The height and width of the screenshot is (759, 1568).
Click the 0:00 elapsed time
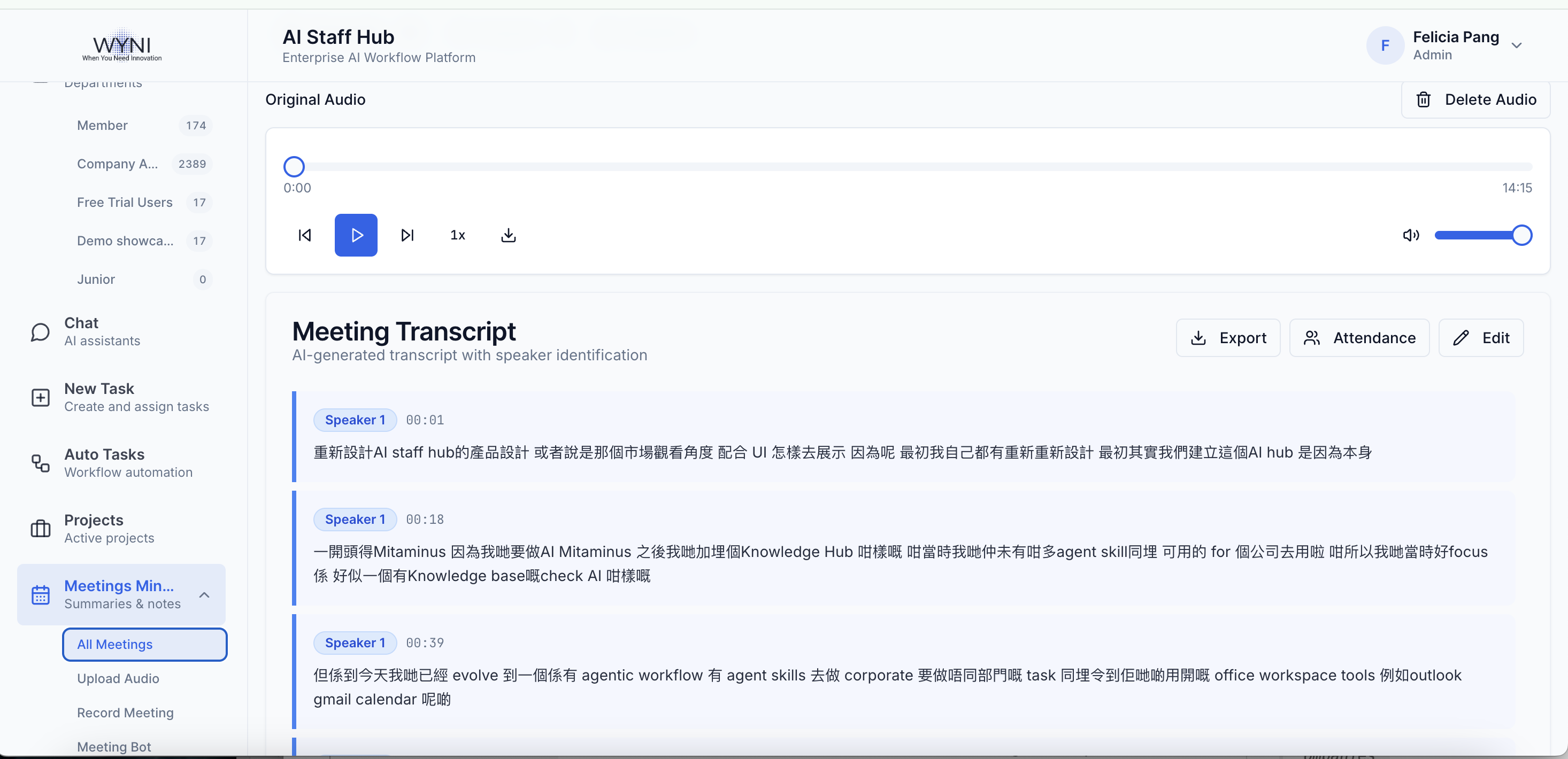tap(297, 188)
